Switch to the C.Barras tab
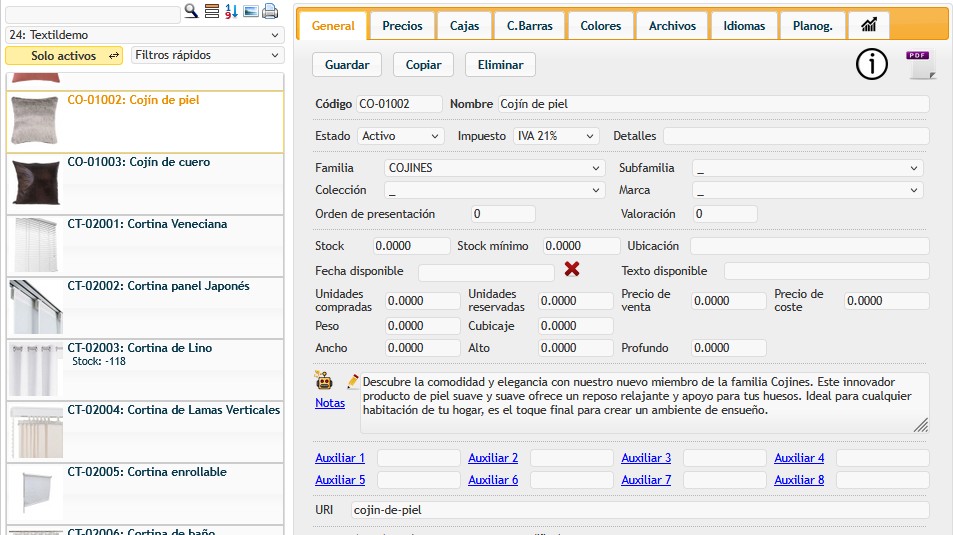The width and height of the screenshot is (953, 535). [x=529, y=26]
